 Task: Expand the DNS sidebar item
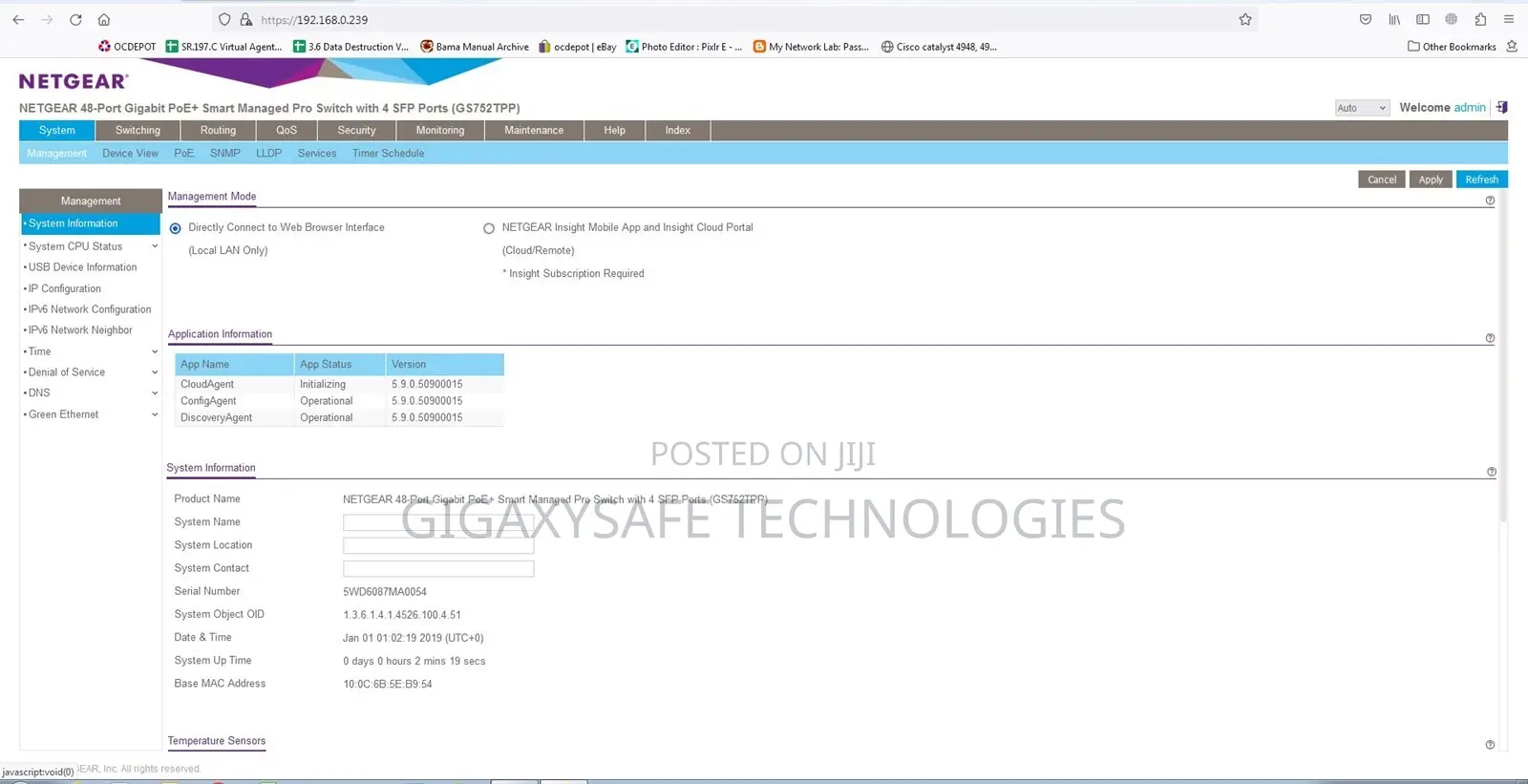(155, 392)
